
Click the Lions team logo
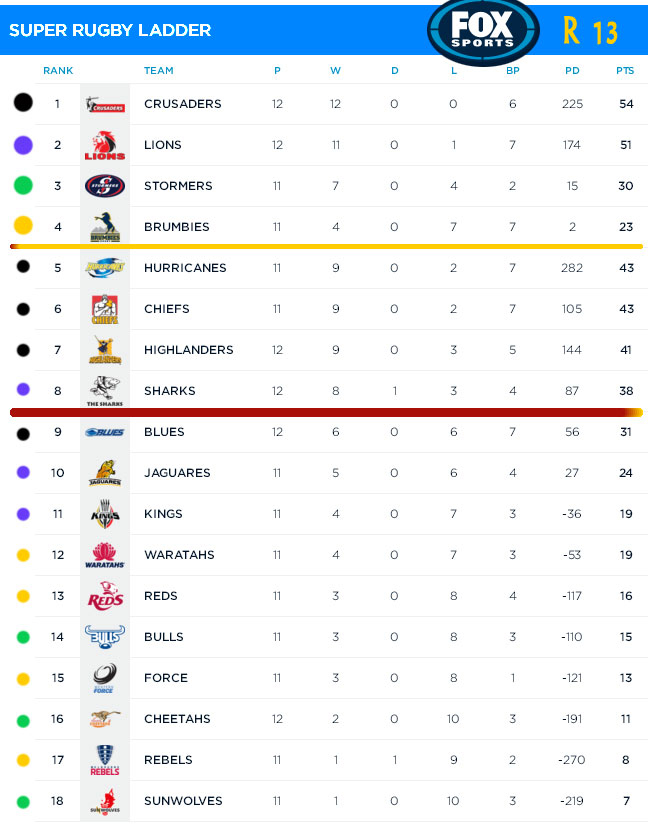105,145
